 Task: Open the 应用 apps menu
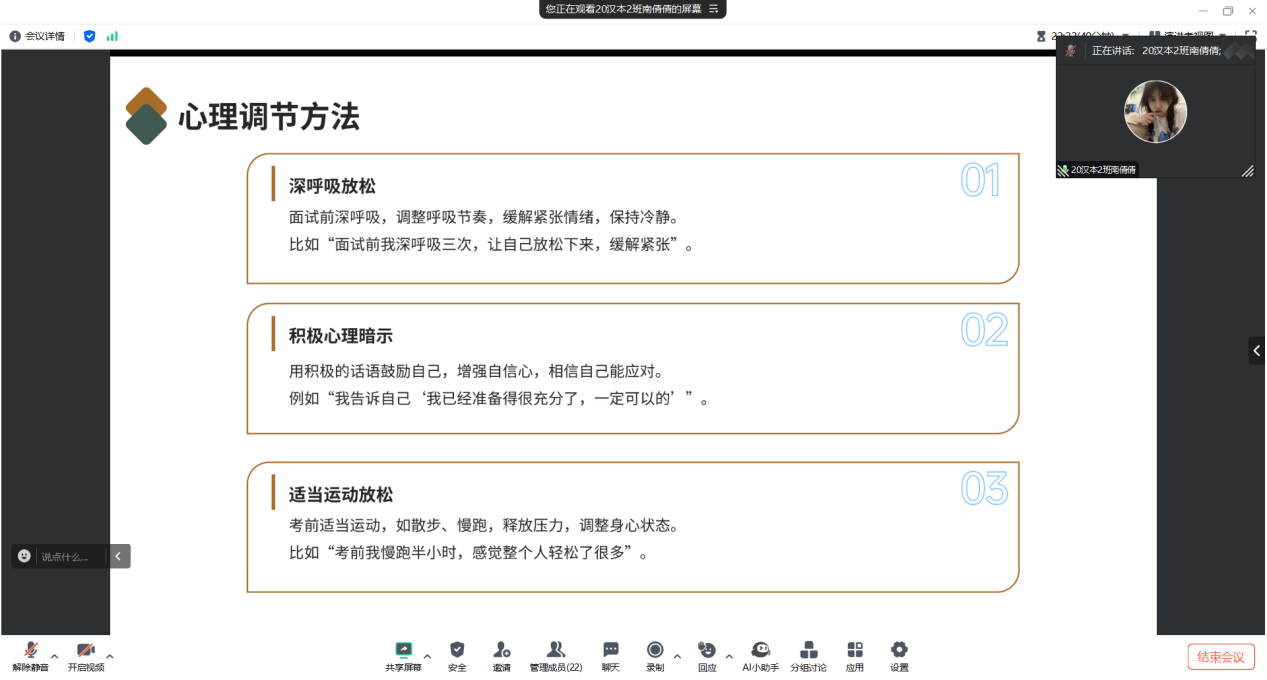[855, 655]
